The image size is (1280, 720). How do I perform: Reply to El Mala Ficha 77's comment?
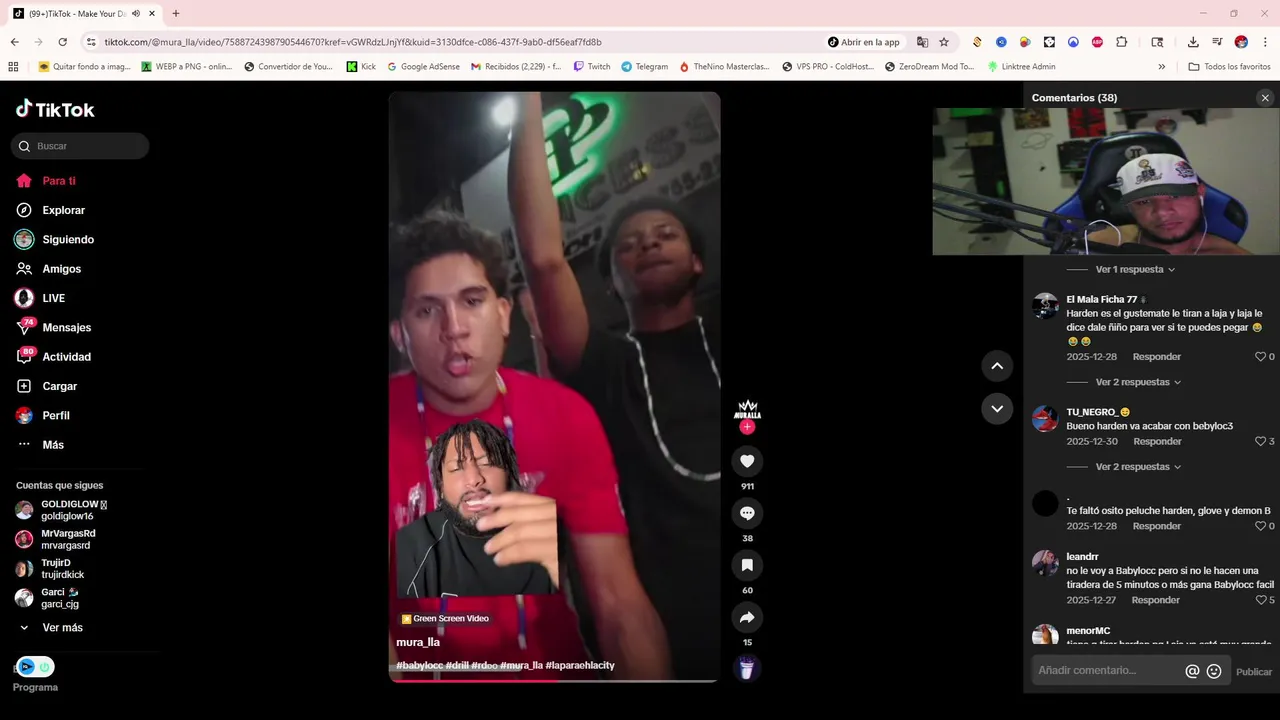[1157, 357]
